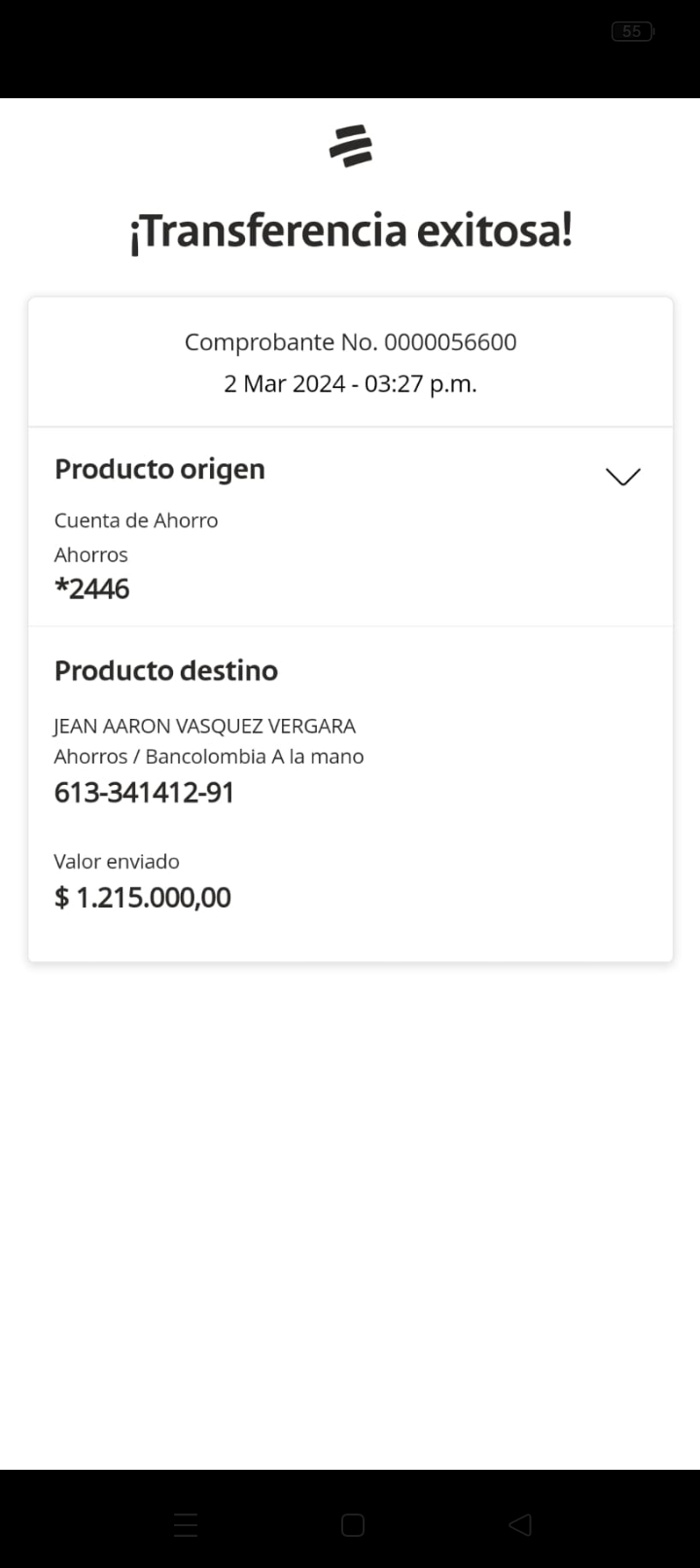The width and height of the screenshot is (700, 1568).
Task: Tap the Valor enviado label
Action: [x=117, y=861]
